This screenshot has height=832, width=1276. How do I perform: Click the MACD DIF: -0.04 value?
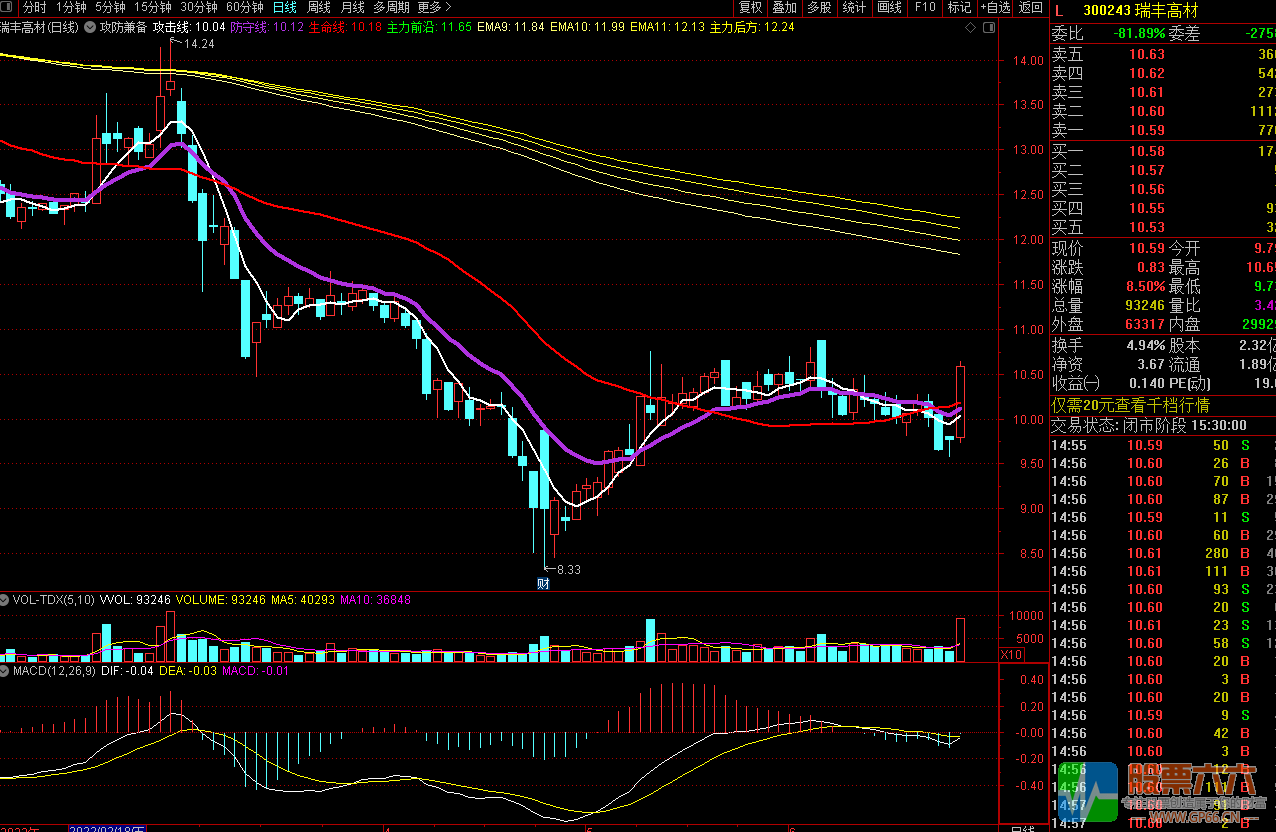coord(126,671)
